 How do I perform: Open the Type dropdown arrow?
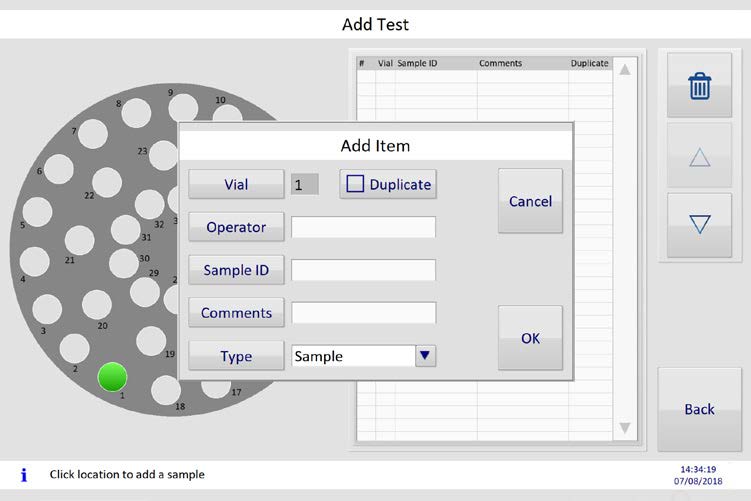coord(425,356)
